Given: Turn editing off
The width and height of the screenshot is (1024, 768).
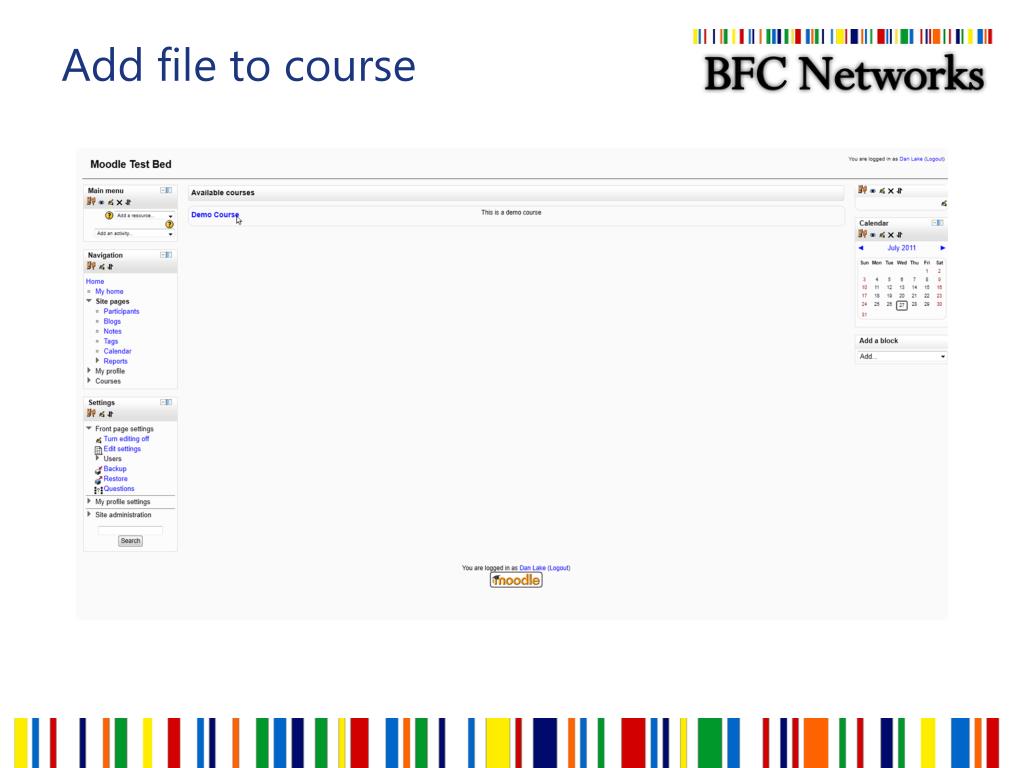Looking at the screenshot, I should click(x=126, y=439).
